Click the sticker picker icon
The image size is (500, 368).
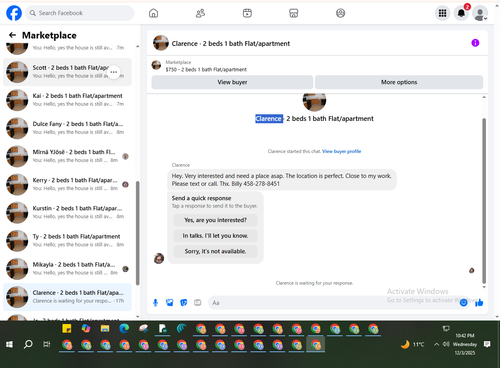[184, 303]
